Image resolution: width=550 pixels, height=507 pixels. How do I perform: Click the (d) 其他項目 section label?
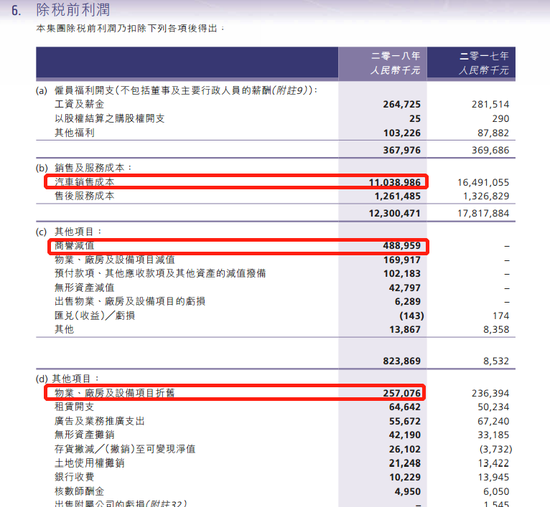[x=68, y=379]
